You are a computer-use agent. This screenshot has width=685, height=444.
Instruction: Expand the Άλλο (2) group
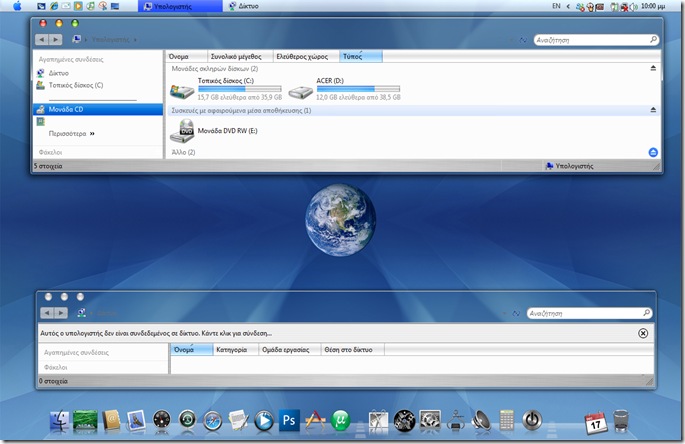pos(183,152)
